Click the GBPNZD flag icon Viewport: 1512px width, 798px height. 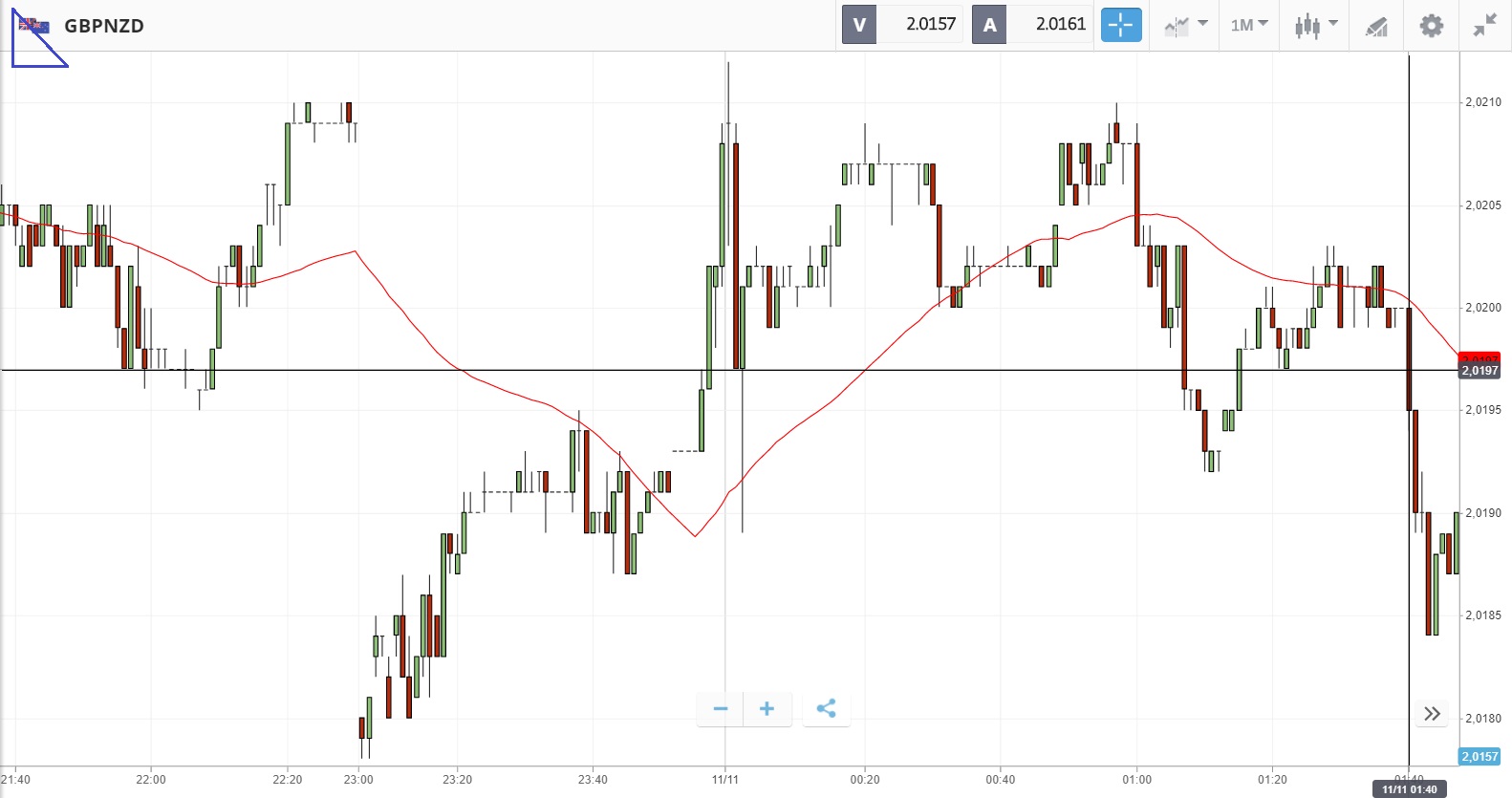click(x=34, y=26)
